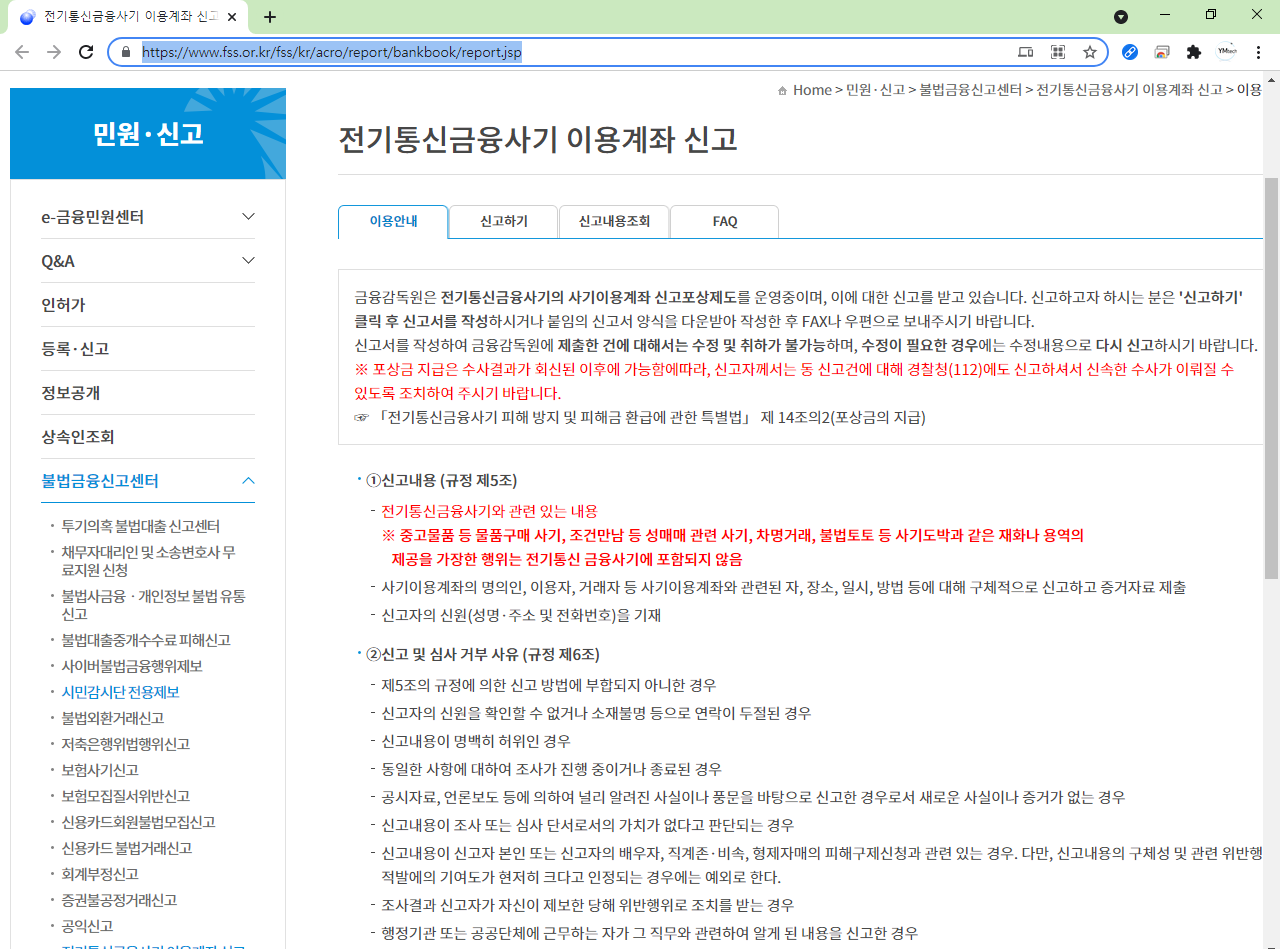Open the Q&A sidebar item

pos(58,261)
